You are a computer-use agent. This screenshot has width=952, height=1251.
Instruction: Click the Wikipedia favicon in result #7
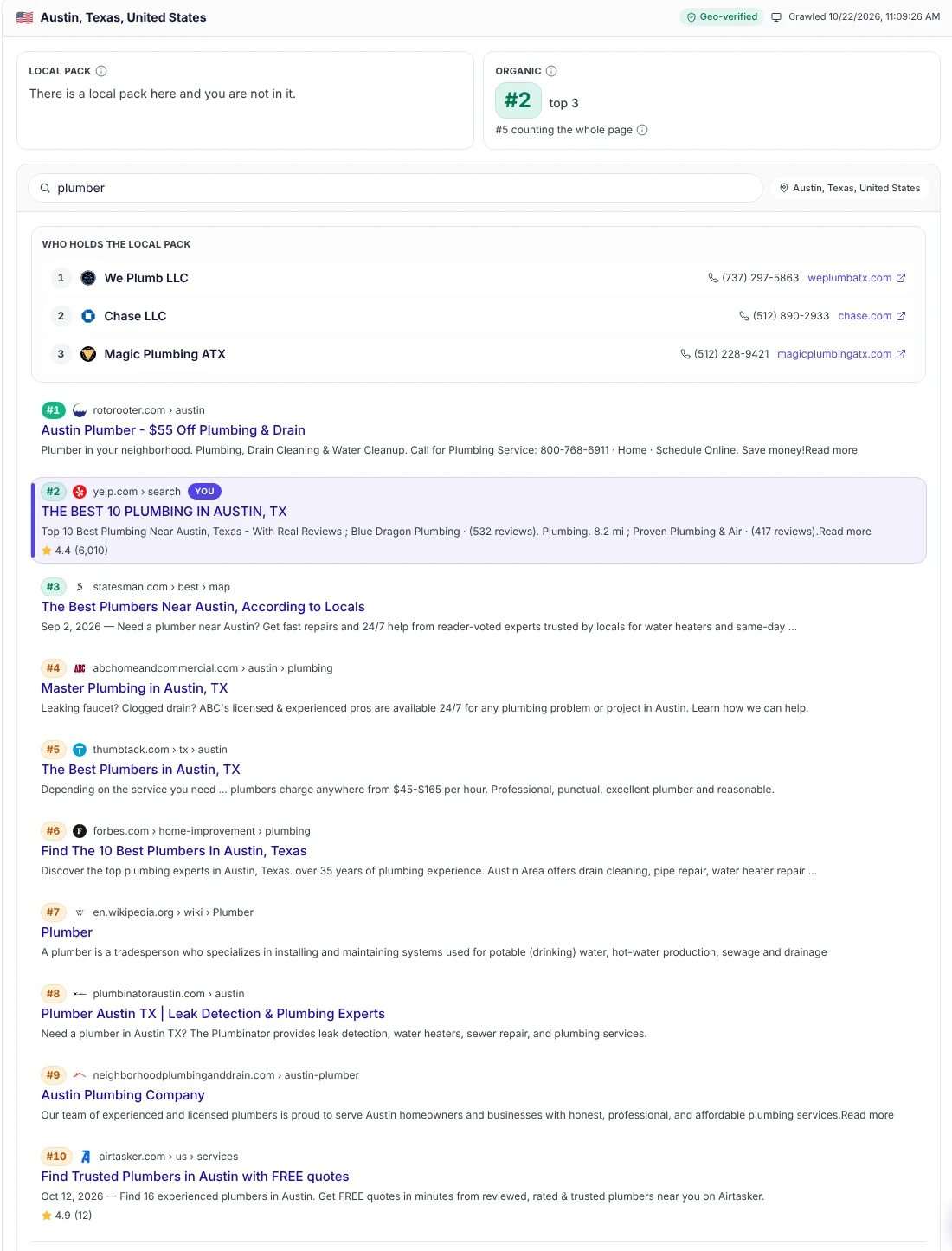80,912
